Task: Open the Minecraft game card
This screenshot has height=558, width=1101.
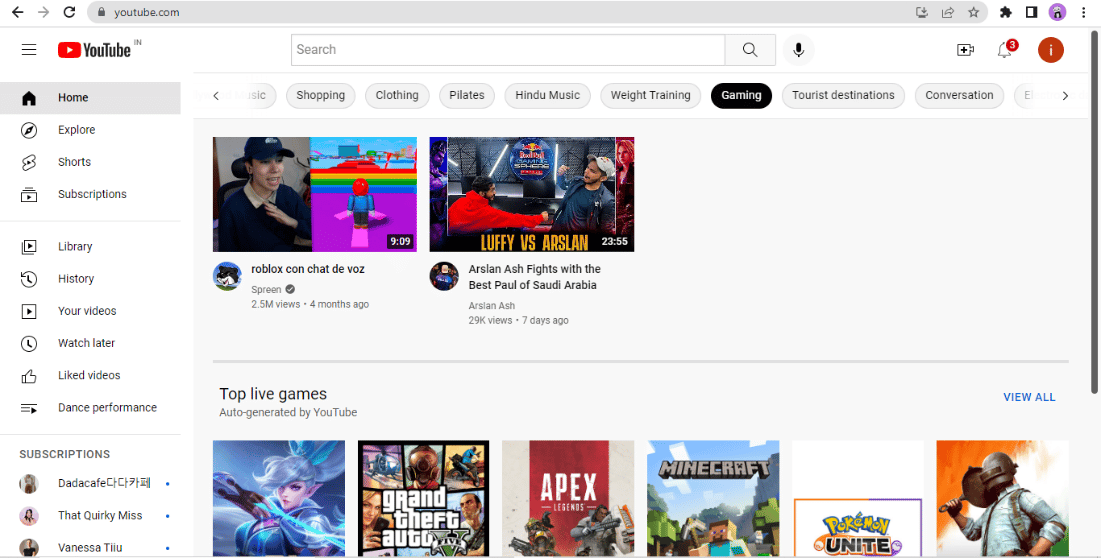Action: click(x=713, y=499)
